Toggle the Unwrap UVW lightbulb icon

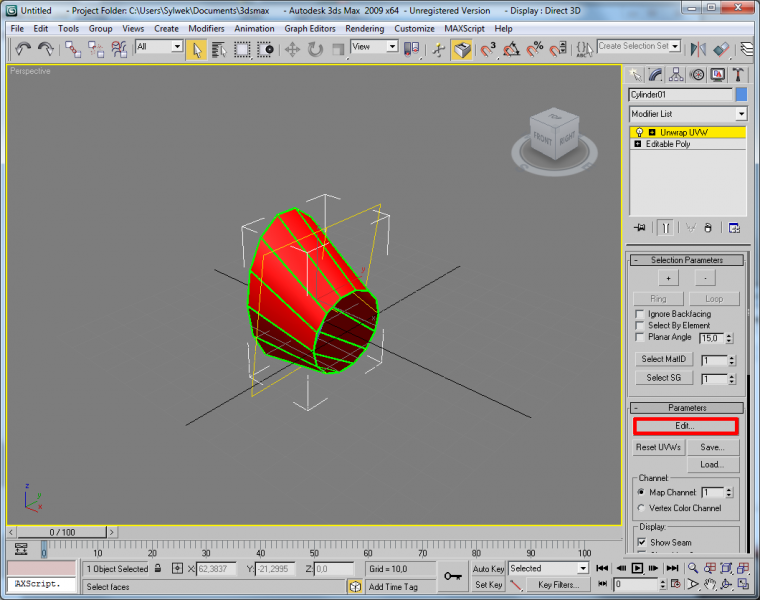[x=637, y=132]
